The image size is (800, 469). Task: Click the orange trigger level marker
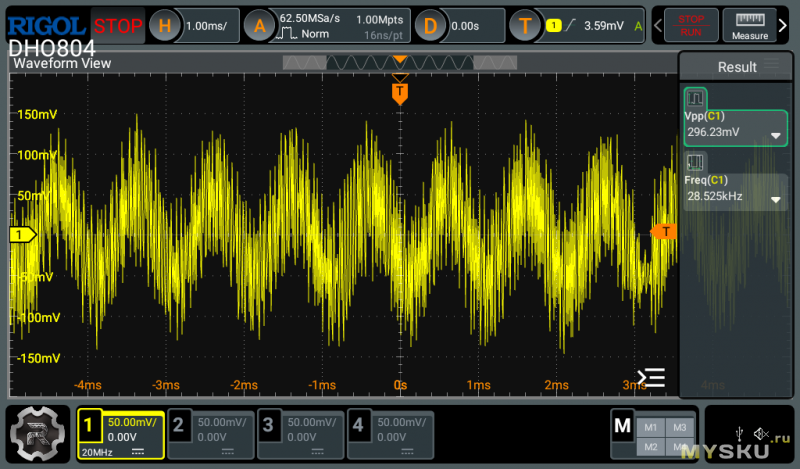pyautogui.click(x=663, y=232)
